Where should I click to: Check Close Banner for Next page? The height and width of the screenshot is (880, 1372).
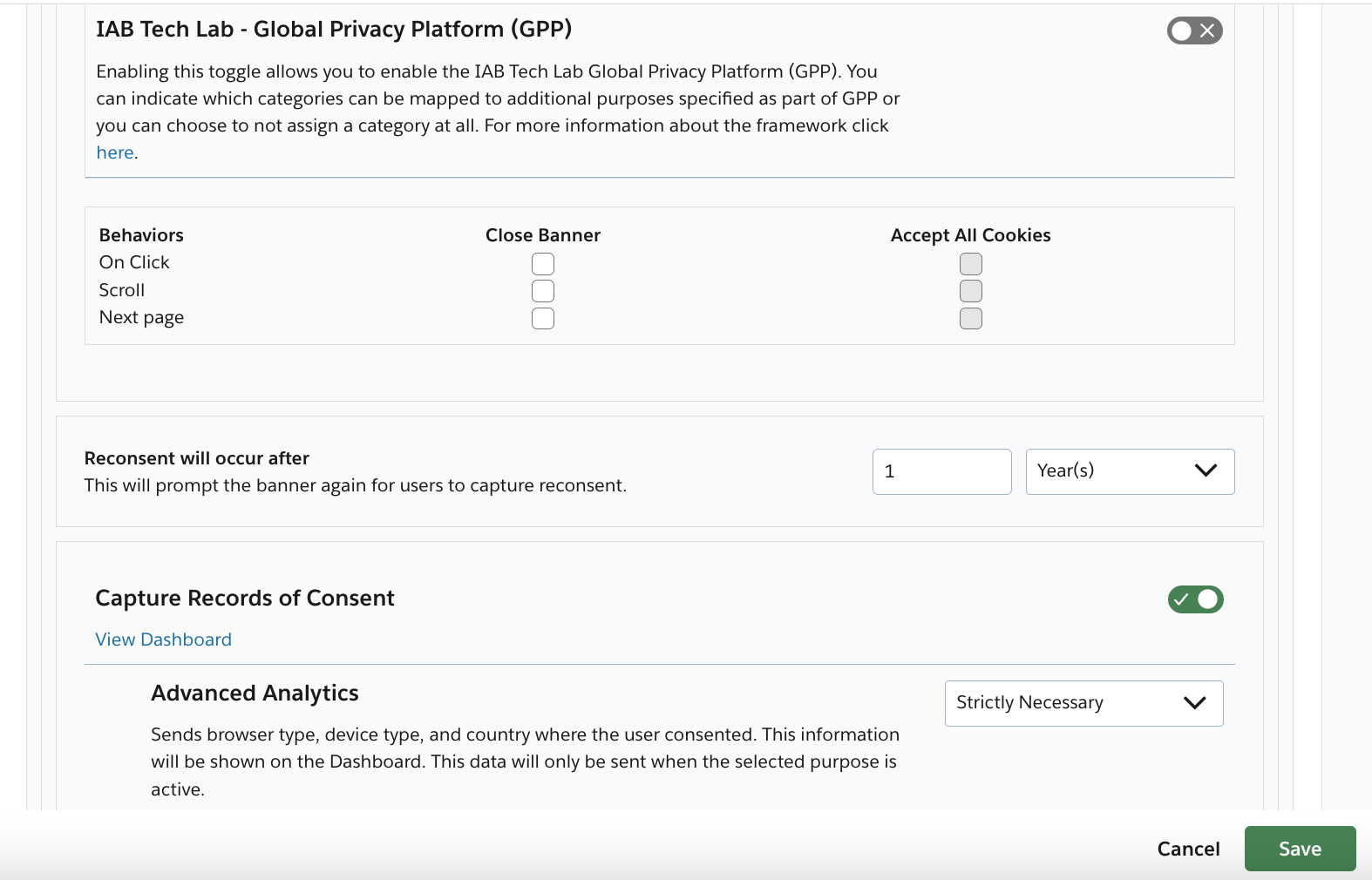pos(543,319)
